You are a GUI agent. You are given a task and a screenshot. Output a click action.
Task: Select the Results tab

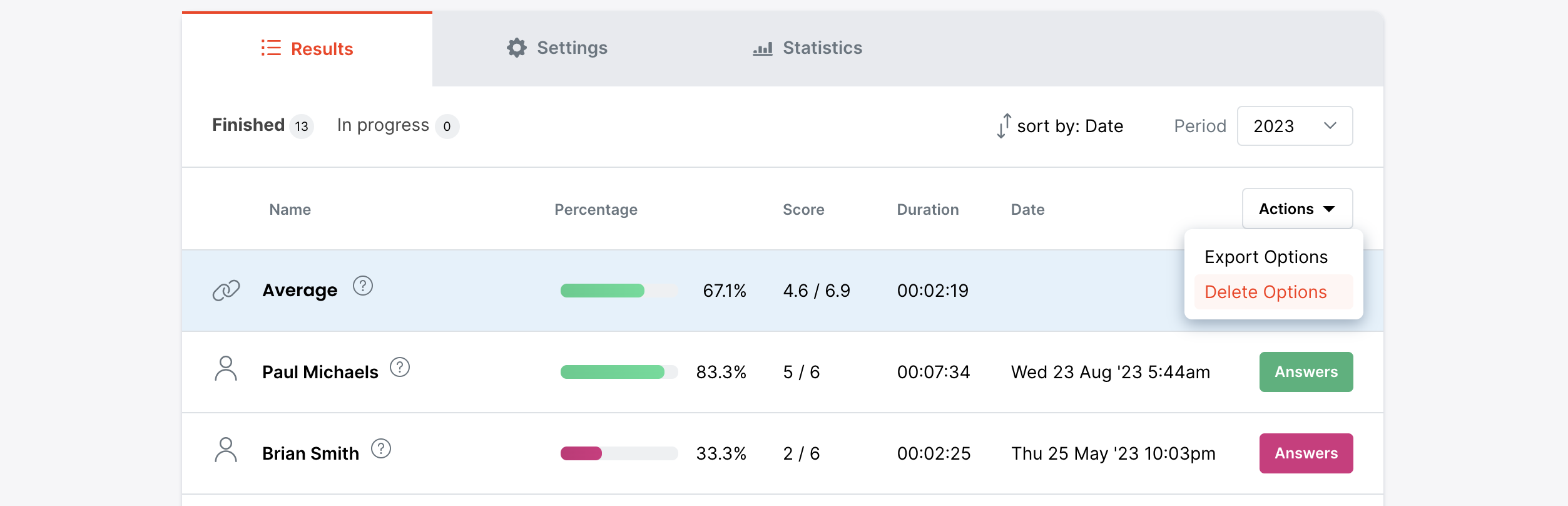[307, 49]
